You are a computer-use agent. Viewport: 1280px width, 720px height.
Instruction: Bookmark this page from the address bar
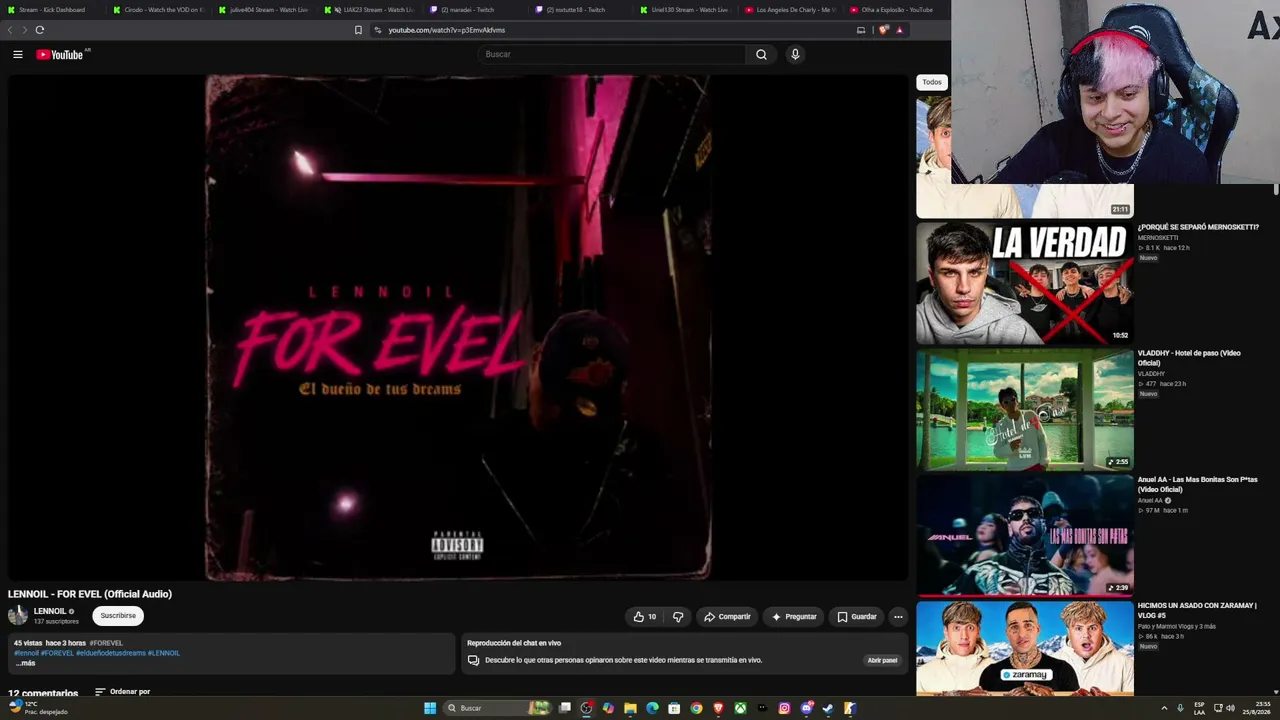point(358,30)
